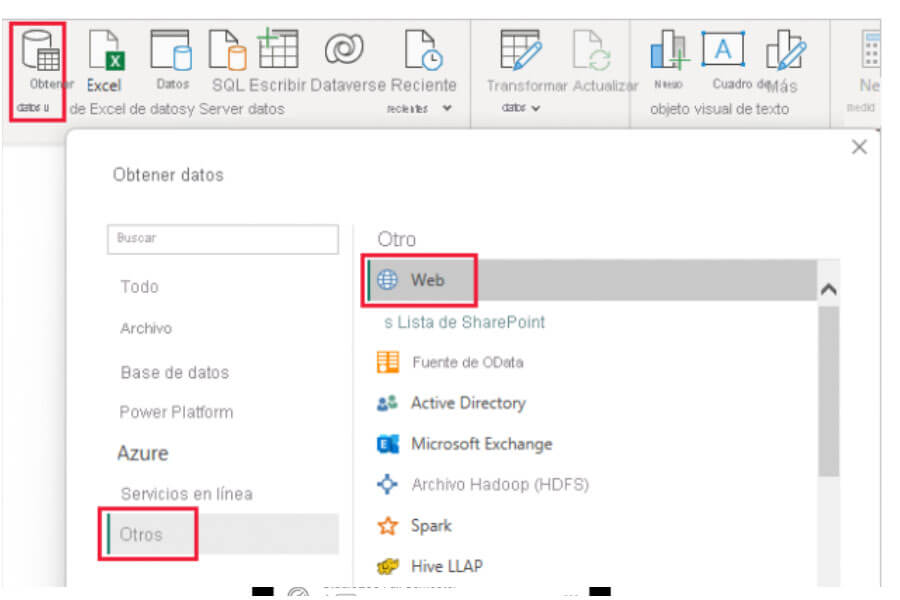
Task: Click the Actualizar refresh icon
Action: pos(592,50)
